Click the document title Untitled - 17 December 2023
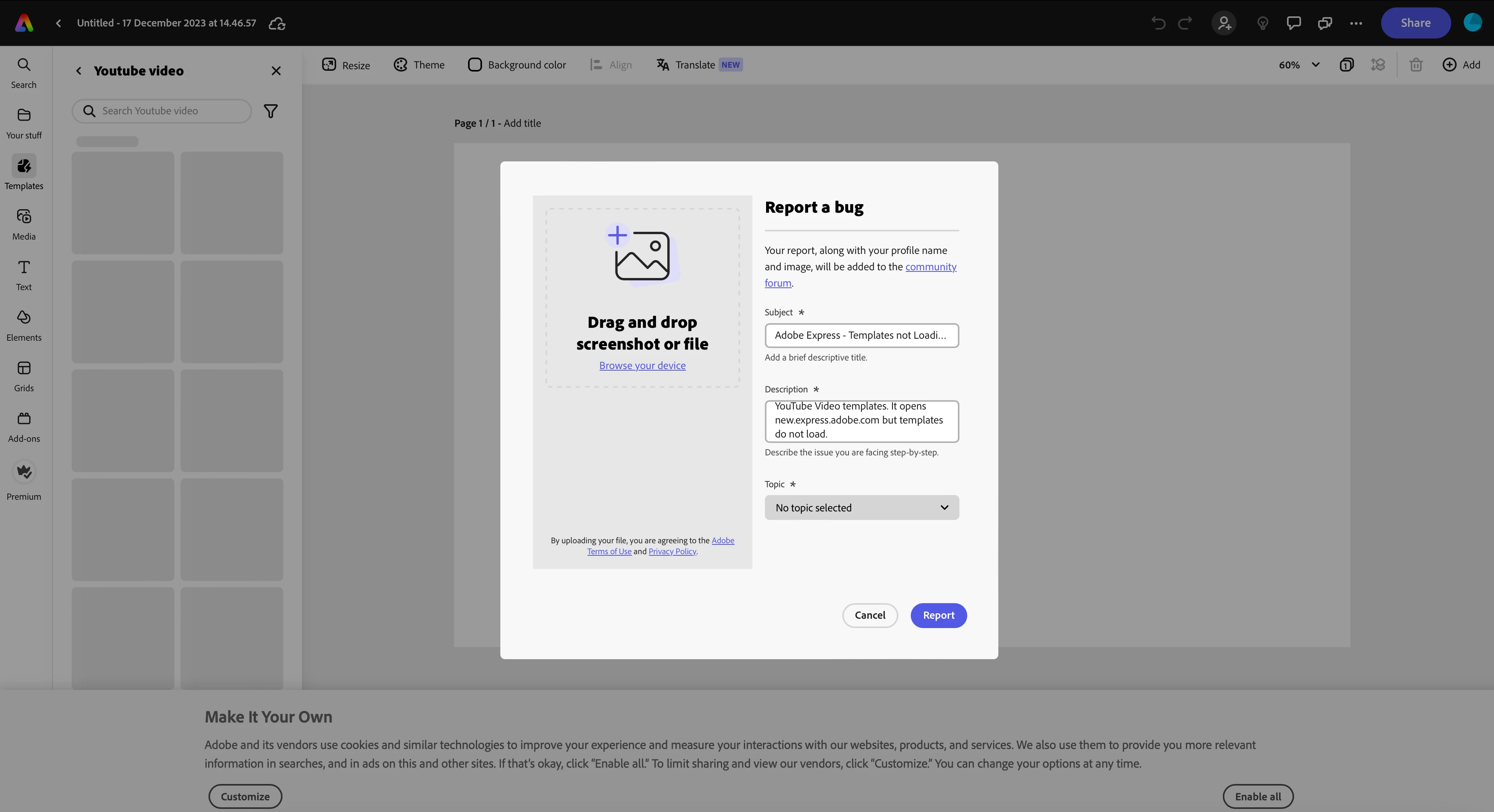 point(167,23)
